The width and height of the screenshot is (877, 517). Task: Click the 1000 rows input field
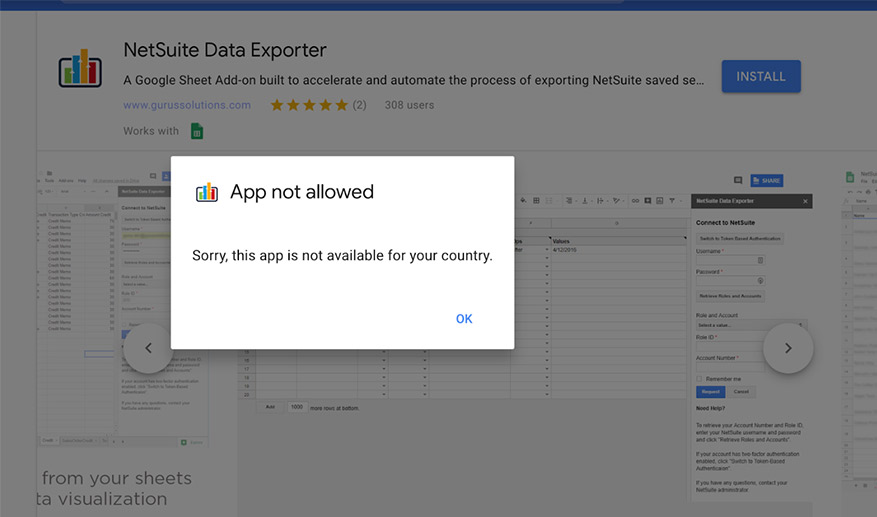(x=297, y=407)
